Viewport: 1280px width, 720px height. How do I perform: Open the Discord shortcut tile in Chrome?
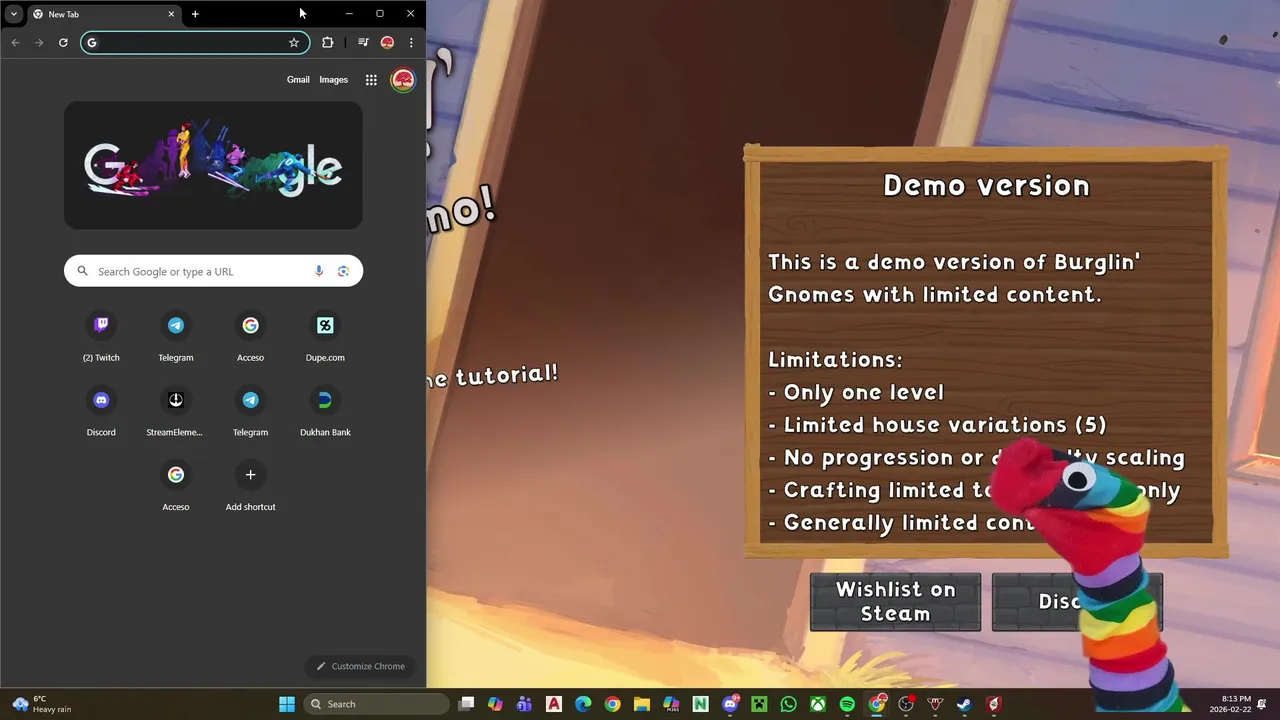pos(101,411)
